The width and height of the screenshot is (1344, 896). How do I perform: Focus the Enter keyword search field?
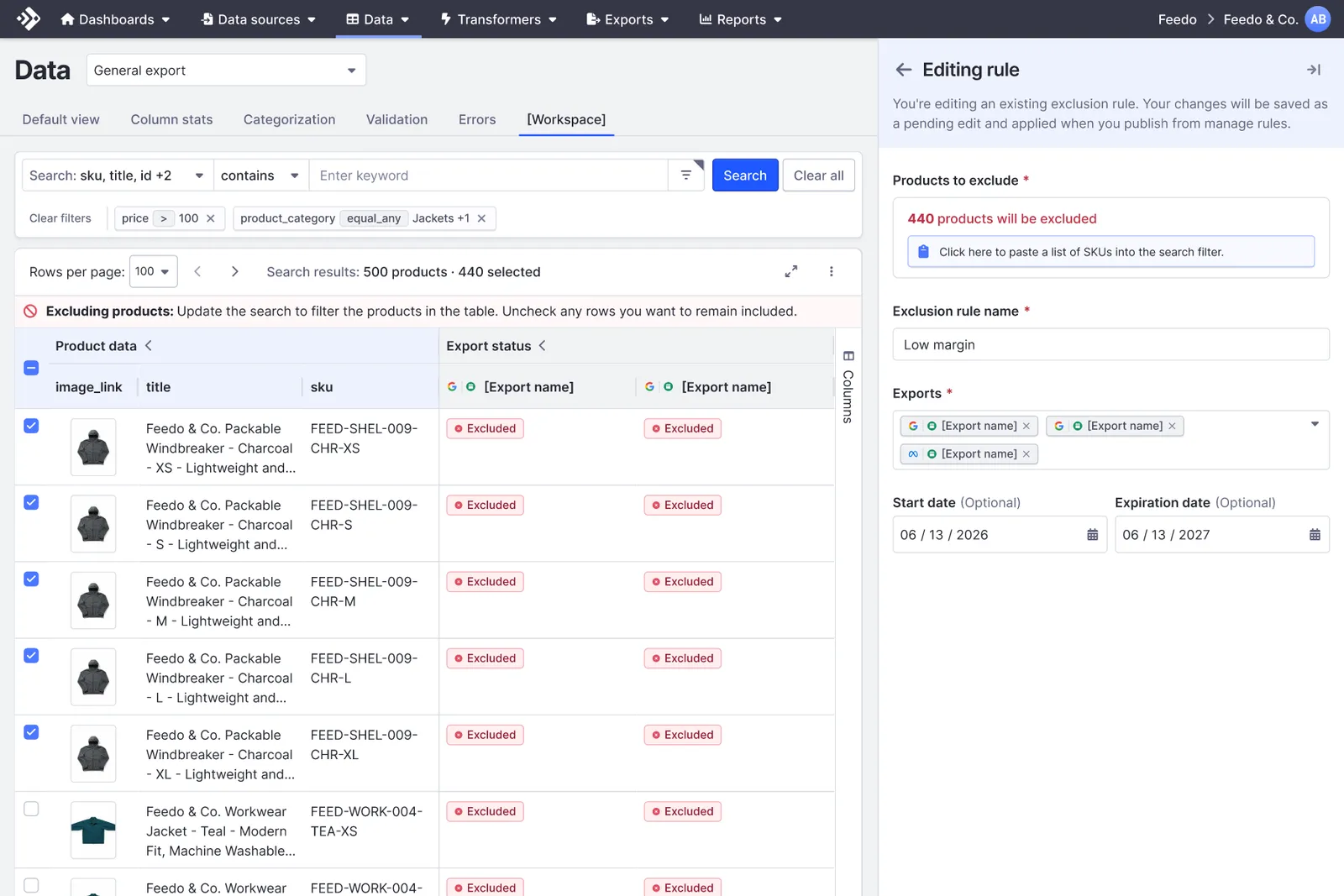pos(489,176)
